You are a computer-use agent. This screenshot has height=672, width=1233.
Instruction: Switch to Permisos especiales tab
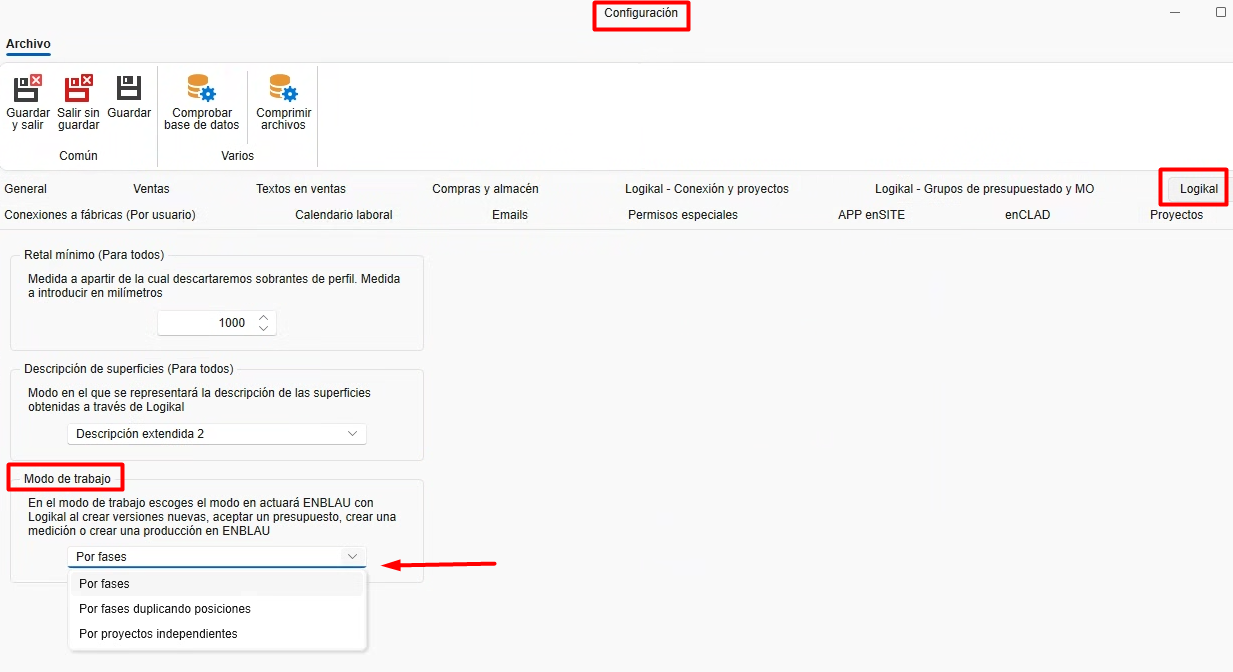click(682, 215)
